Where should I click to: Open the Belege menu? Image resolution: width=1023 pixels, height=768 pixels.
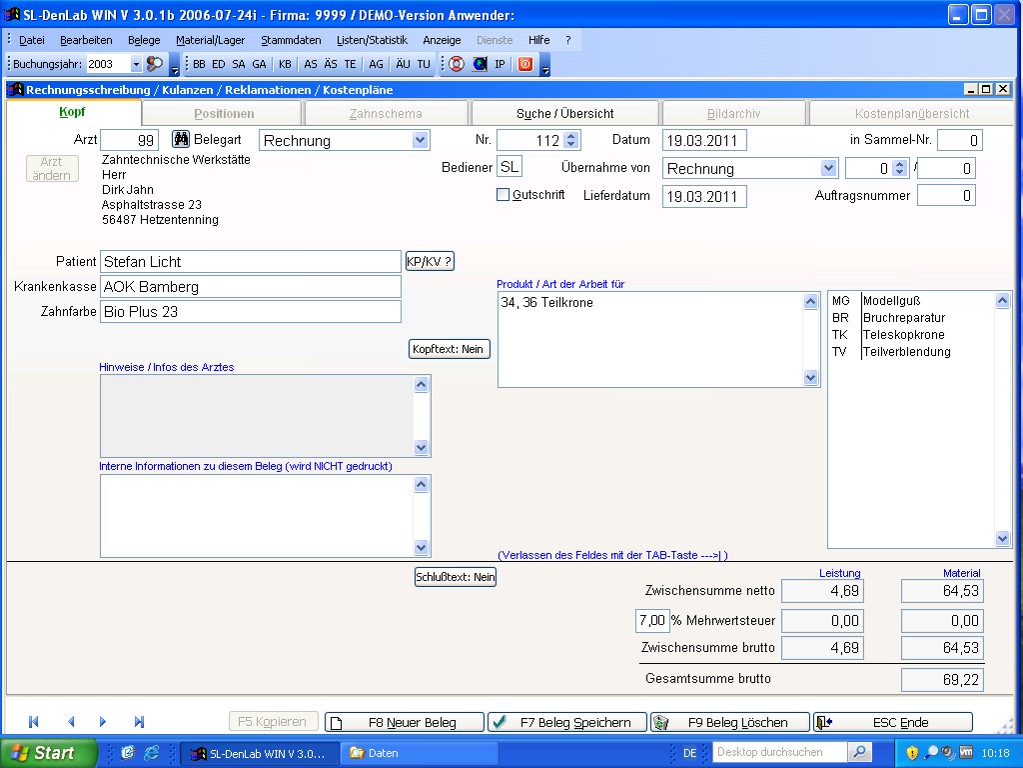point(144,40)
